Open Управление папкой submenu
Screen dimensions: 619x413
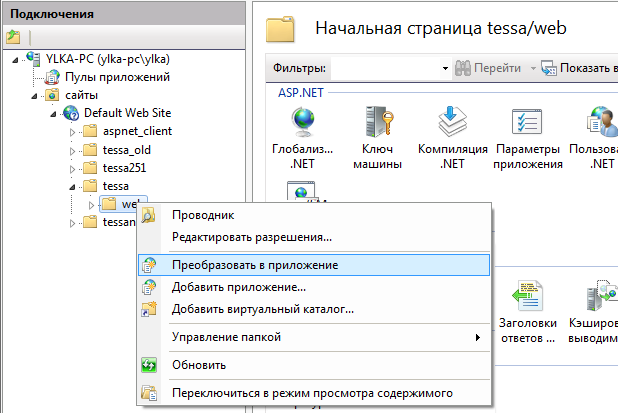click(x=226, y=337)
